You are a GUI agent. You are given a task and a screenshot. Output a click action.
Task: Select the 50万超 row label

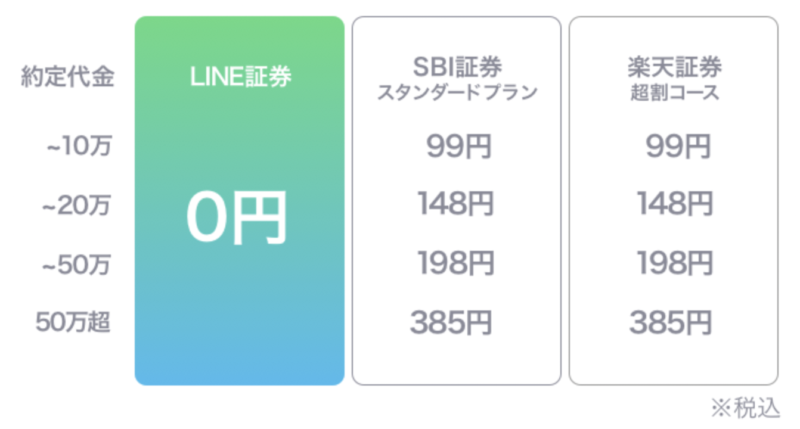pos(73,322)
